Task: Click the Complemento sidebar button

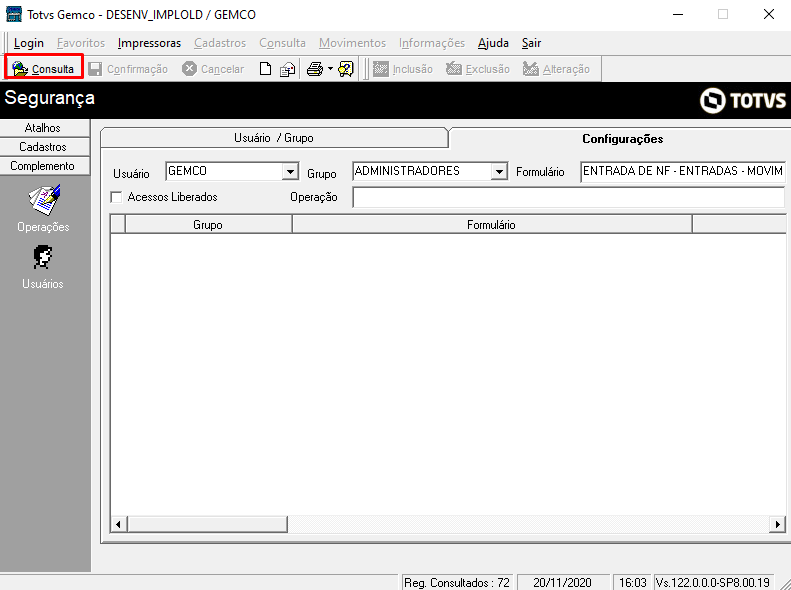Action: click(44, 166)
